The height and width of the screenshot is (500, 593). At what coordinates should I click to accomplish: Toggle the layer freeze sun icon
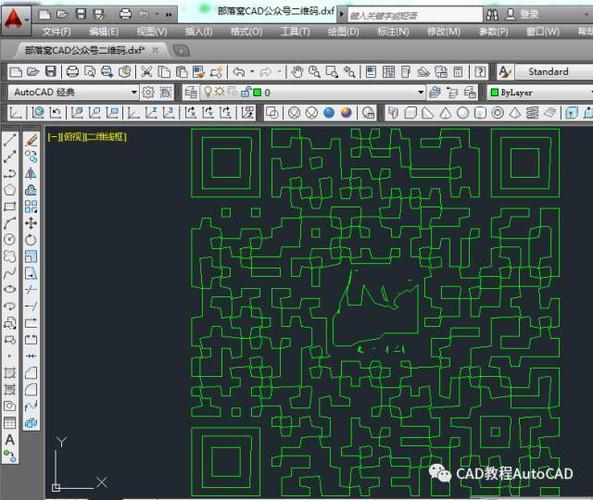(219, 92)
